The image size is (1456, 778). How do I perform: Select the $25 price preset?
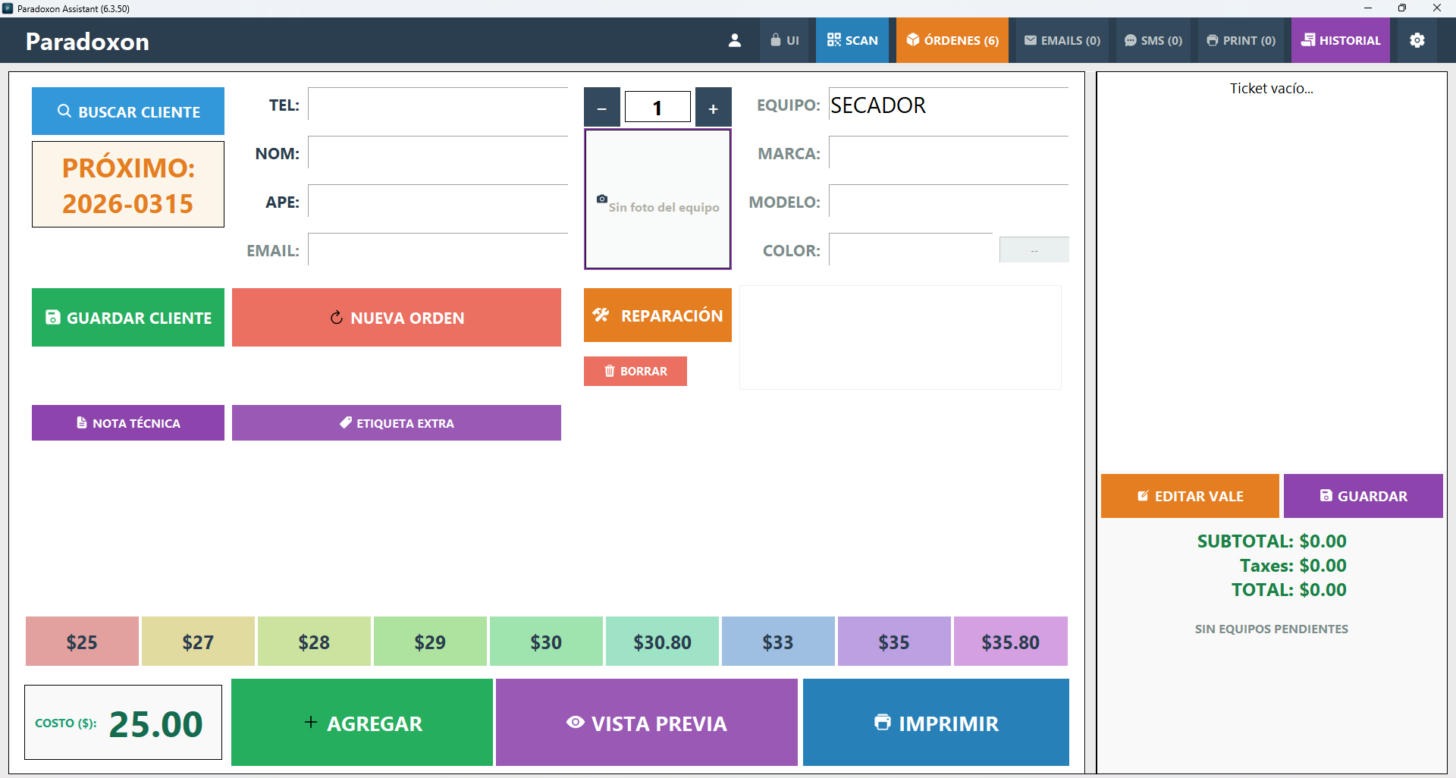pos(82,641)
